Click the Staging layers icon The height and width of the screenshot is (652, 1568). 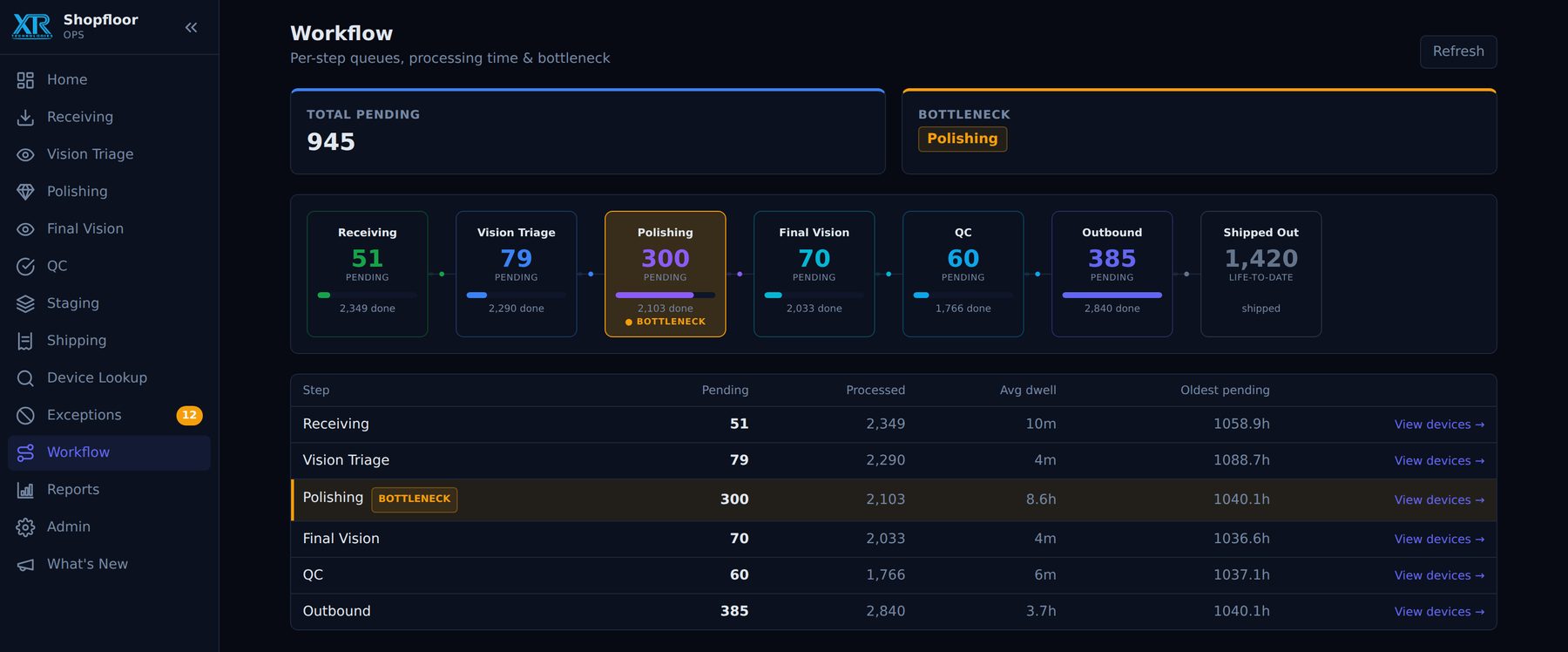point(25,303)
